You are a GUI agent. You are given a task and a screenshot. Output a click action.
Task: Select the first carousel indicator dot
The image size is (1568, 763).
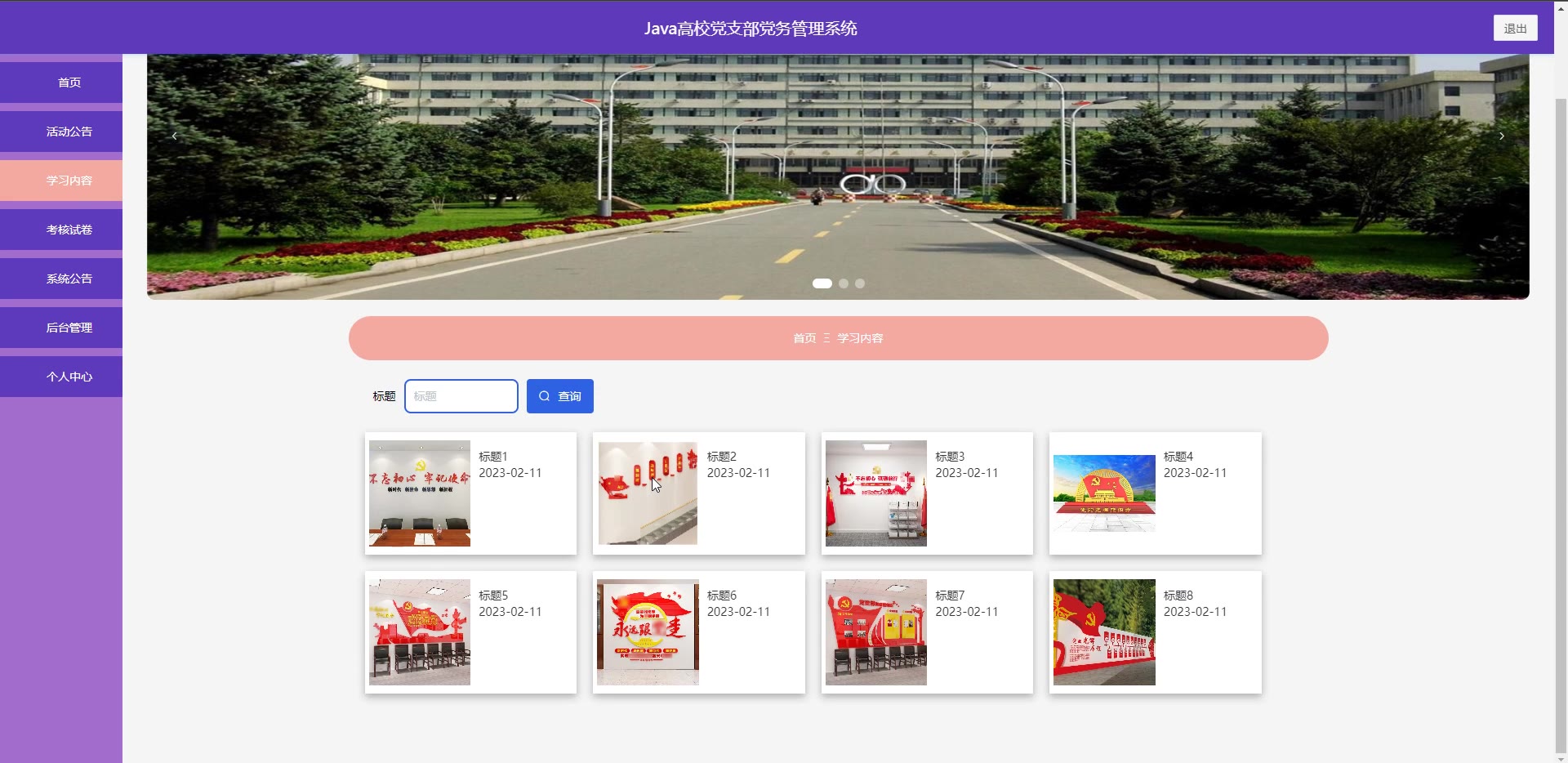pos(822,283)
